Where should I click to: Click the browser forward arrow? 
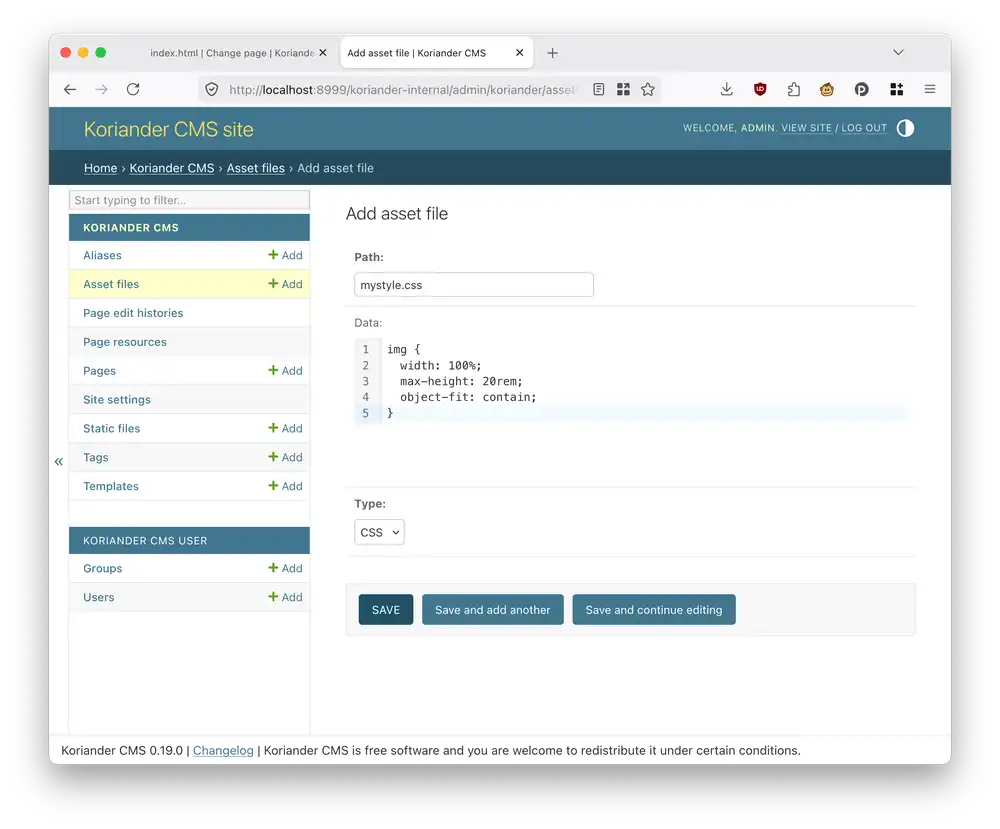pos(101,89)
